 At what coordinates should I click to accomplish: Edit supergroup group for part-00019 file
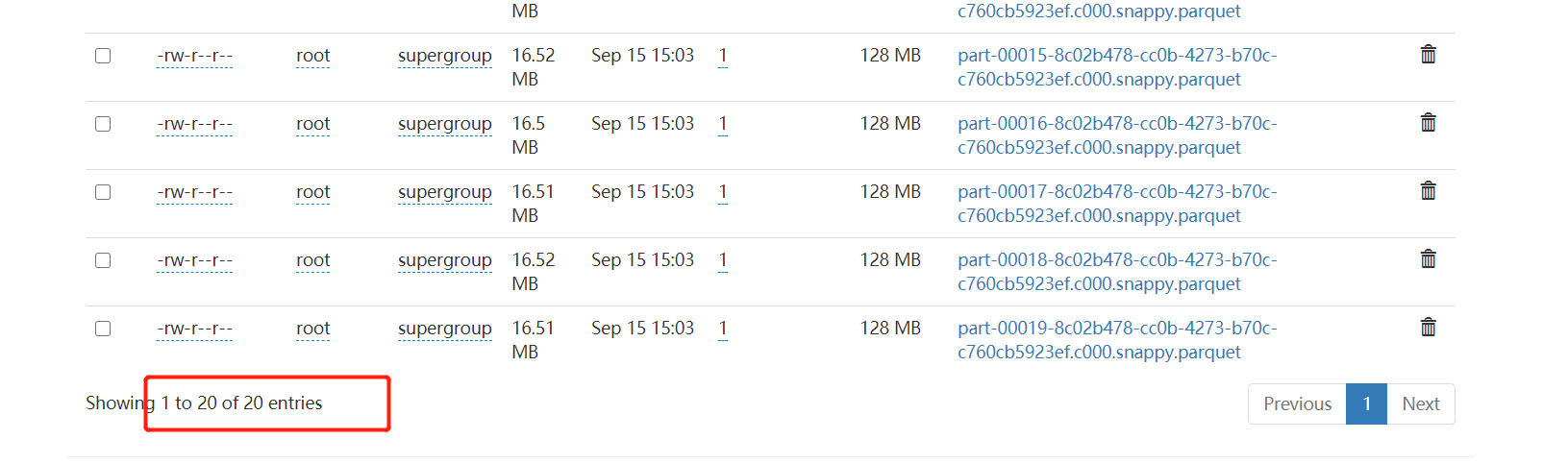coord(444,329)
